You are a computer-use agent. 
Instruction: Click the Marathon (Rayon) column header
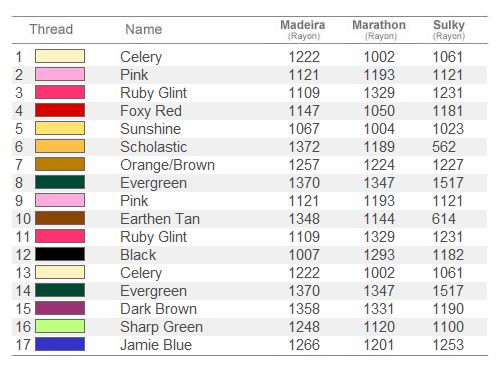click(x=379, y=30)
